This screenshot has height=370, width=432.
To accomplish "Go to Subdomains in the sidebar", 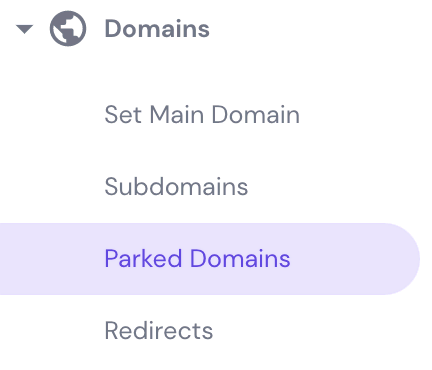I will click(176, 186).
